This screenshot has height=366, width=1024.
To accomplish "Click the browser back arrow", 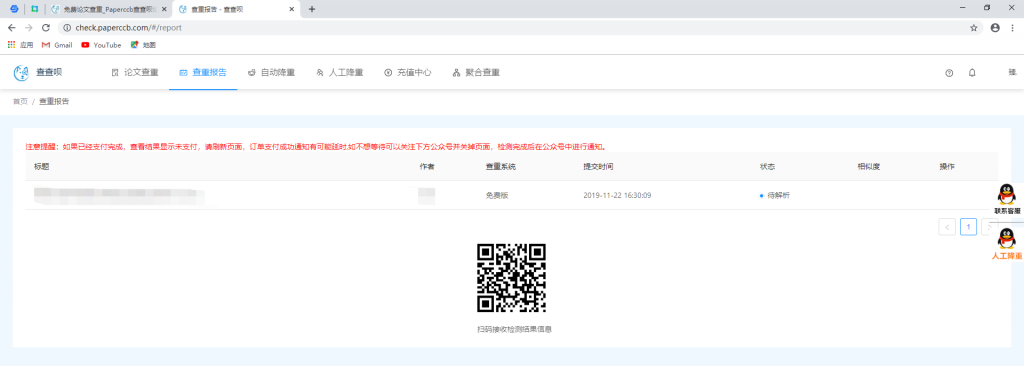I will click(12, 28).
